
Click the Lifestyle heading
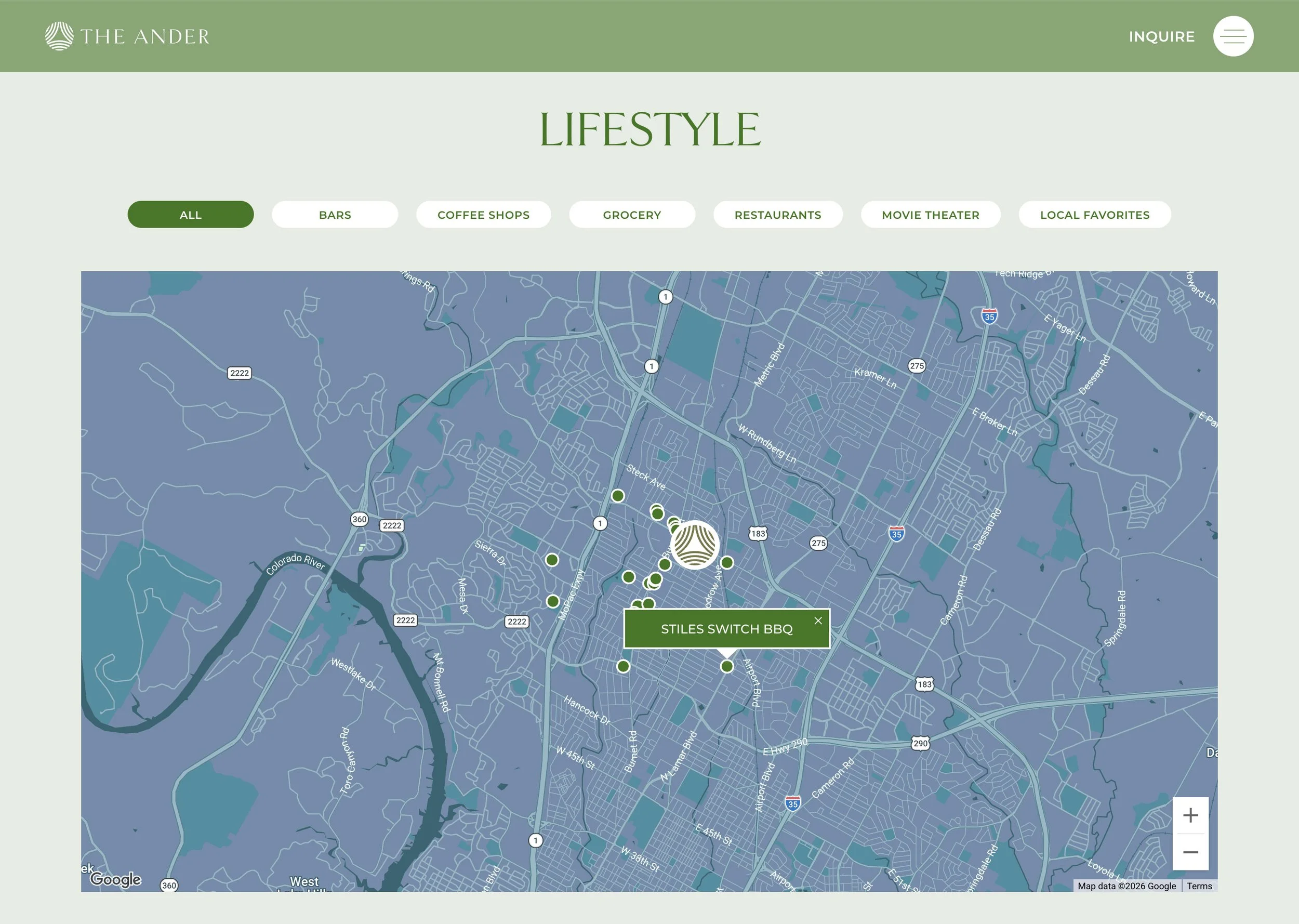click(649, 130)
